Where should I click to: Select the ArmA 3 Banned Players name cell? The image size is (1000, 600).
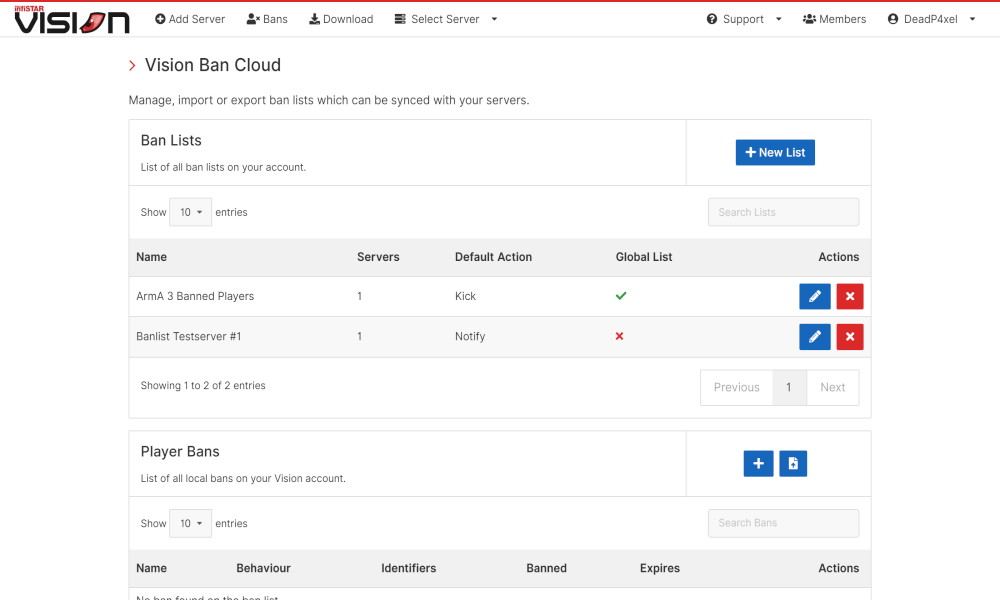[x=195, y=296]
